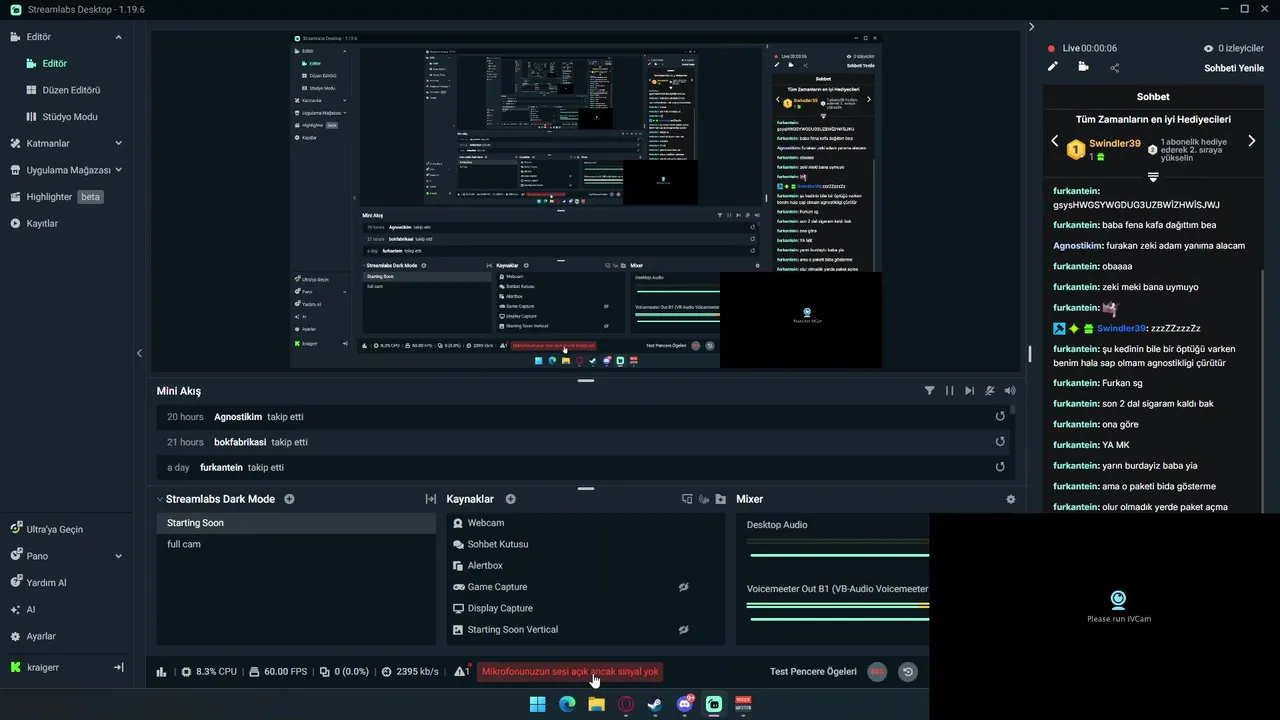Viewport: 1280px width, 720px height.
Task: Click the add widget icon in Kaynaklar
Action: [x=687, y=499]
